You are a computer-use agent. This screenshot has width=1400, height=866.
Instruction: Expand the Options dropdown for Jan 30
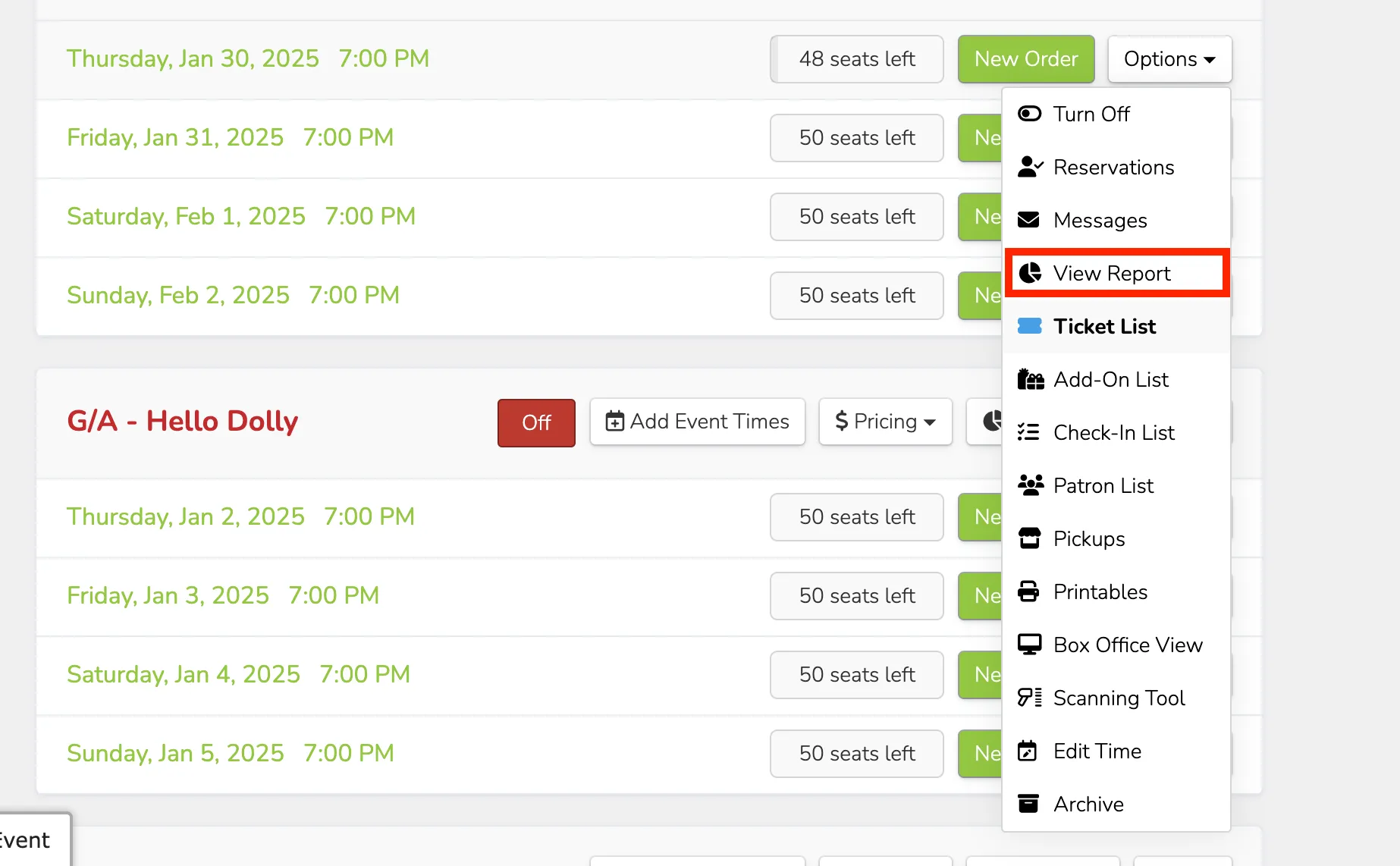tap(1169, 59)
